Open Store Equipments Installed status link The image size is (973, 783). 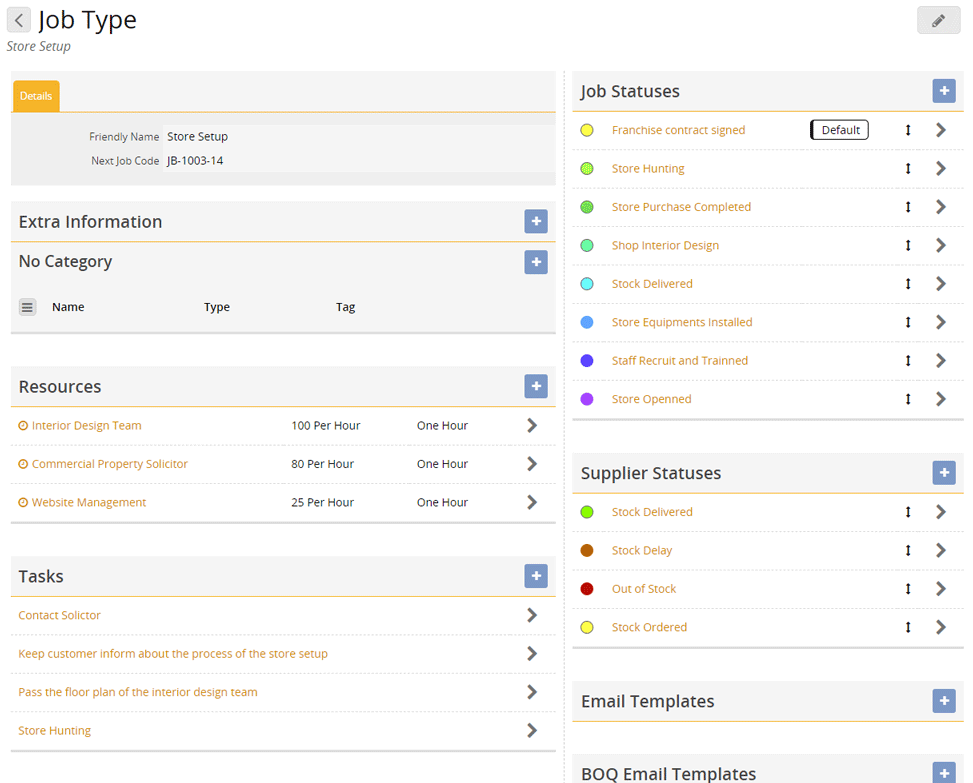(682, 323)
